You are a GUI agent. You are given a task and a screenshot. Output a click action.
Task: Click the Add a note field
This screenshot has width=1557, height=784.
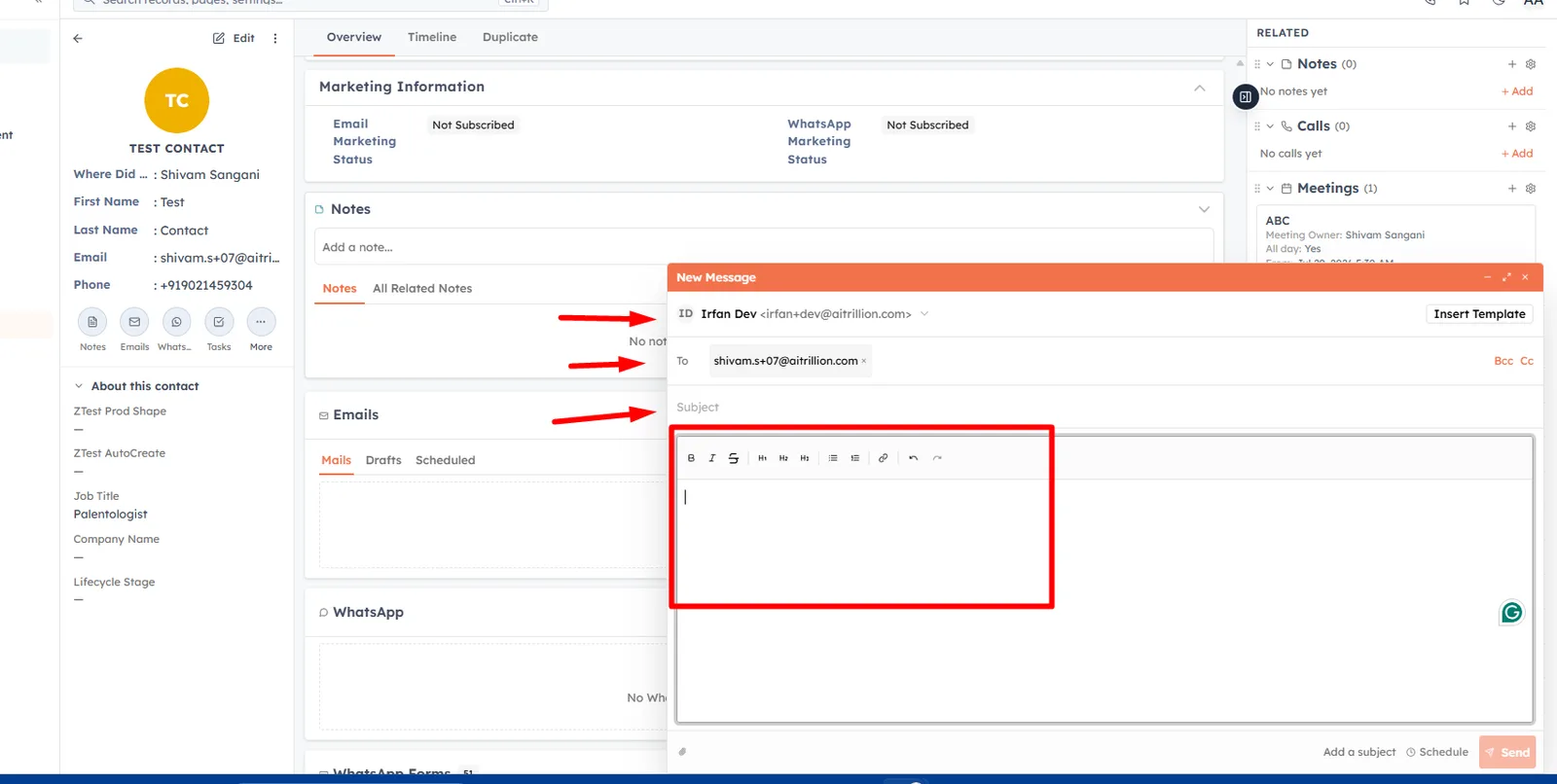tap(764, 247)
